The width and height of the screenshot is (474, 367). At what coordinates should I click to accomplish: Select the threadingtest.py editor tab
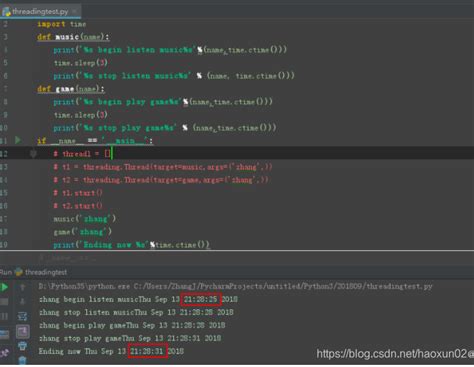pyautogui.click(x=40, y=12)
